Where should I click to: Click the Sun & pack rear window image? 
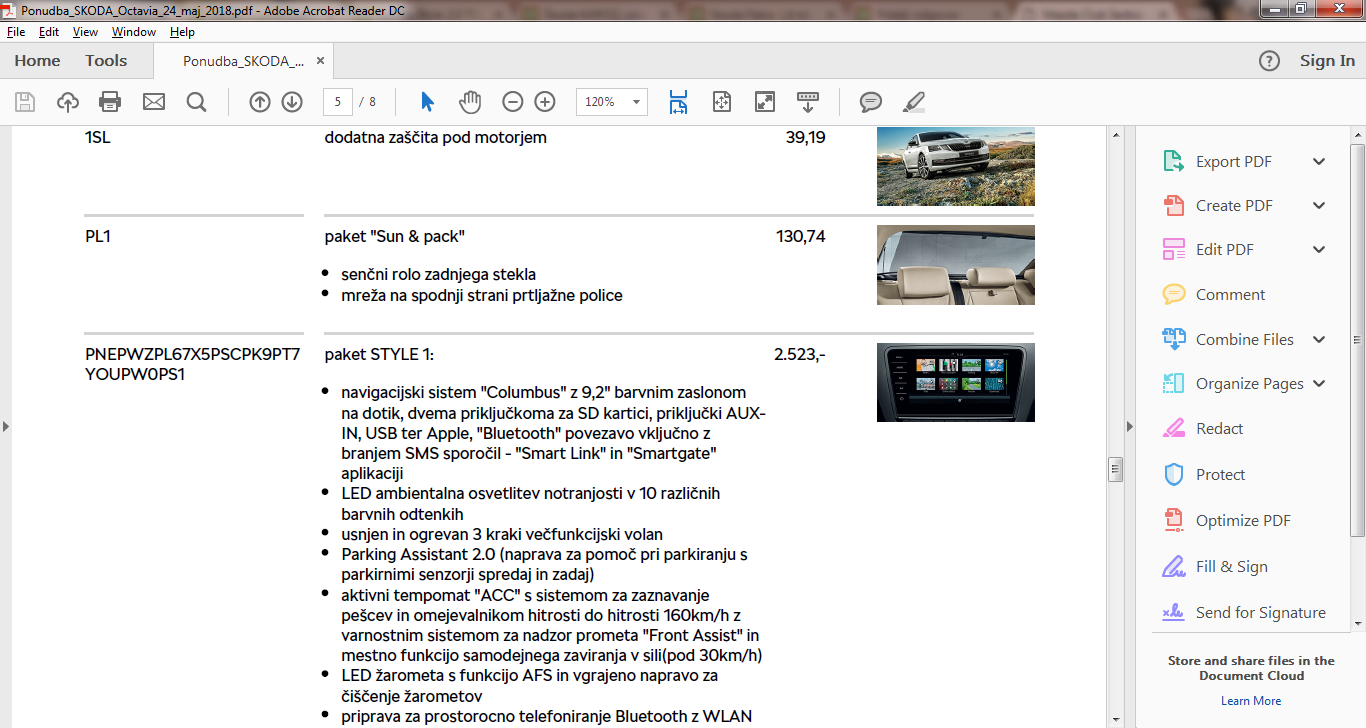coord(956,265)
